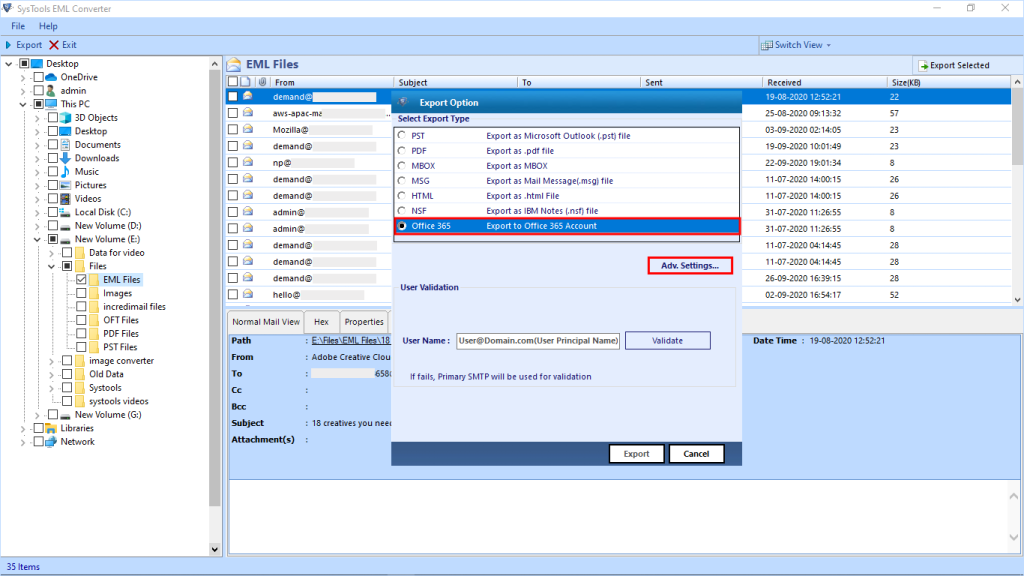Click Export button in the dialog
1024x576 pixels.
[636, 454]
